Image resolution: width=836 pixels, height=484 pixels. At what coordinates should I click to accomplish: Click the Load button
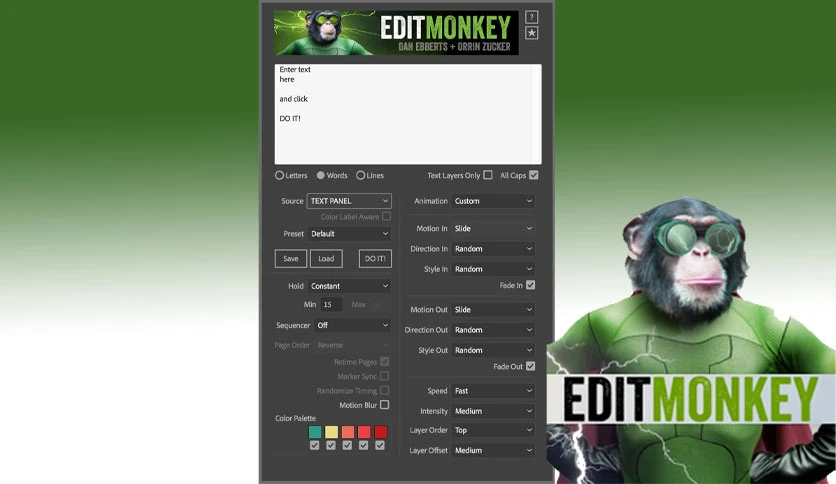coord(326,259)
